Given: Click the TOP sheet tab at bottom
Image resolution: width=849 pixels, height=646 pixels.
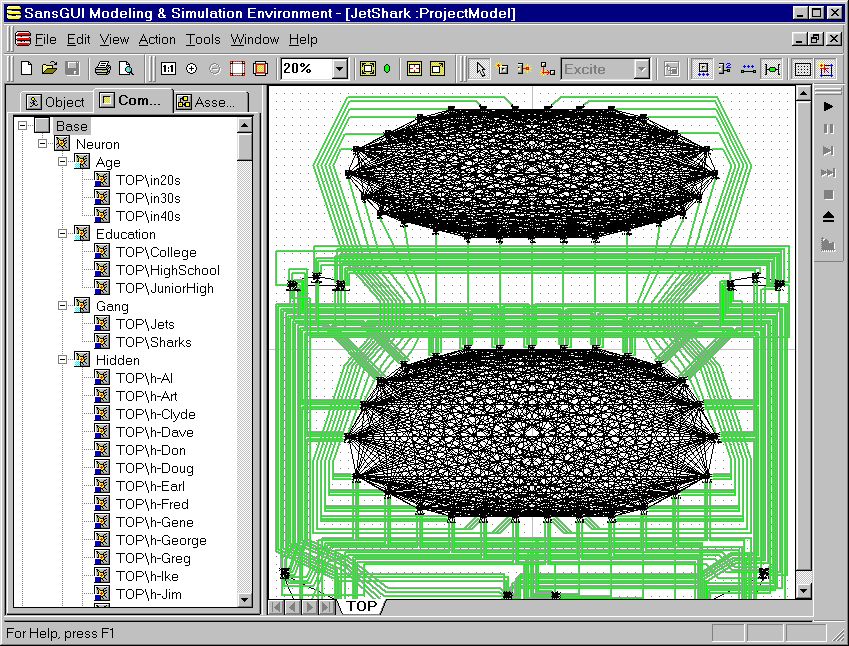Looking at the screenshot, I should [x=362, y=606].
